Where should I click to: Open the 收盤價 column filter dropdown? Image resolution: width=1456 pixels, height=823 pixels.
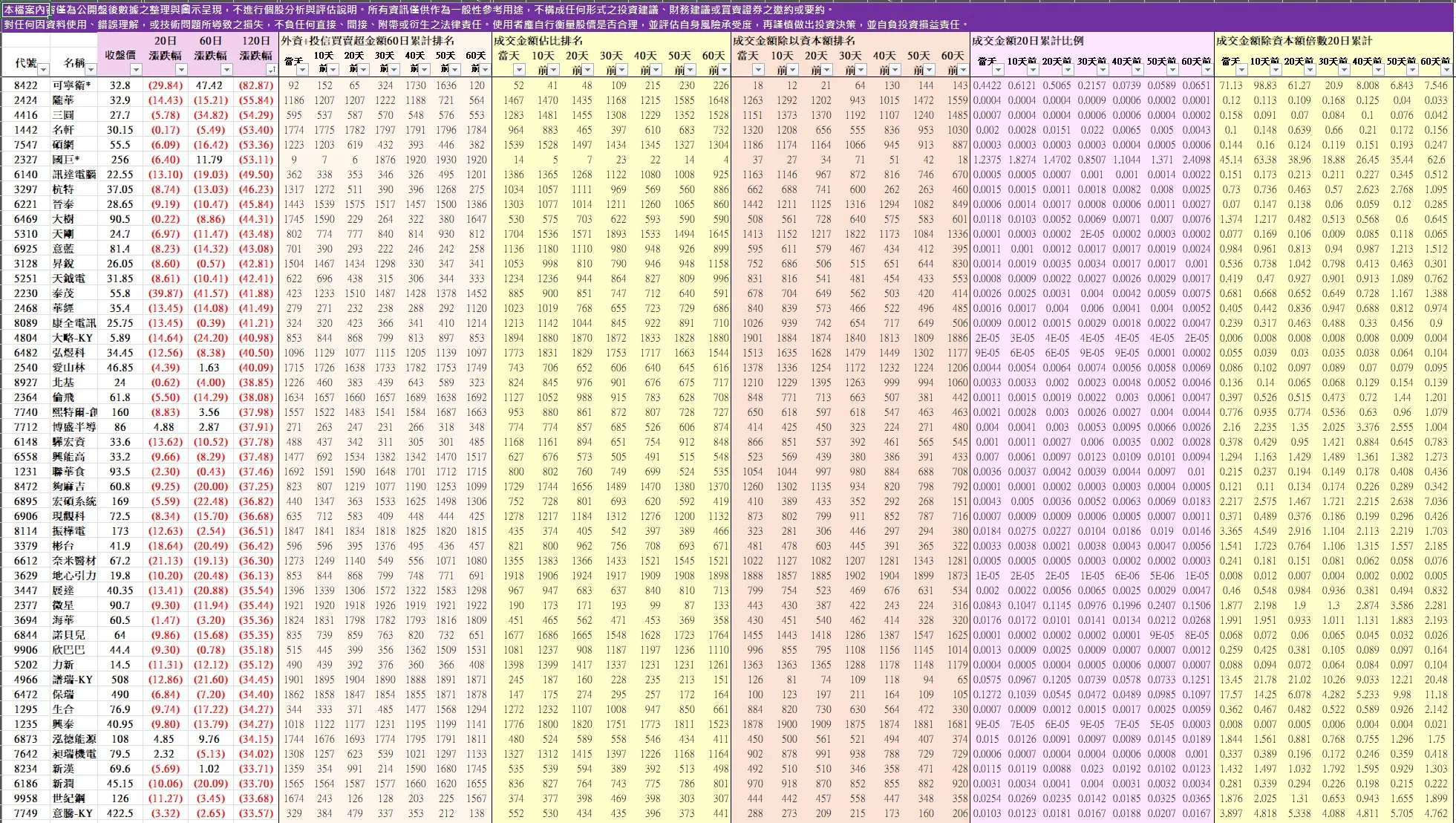click(x=136, y=69)
